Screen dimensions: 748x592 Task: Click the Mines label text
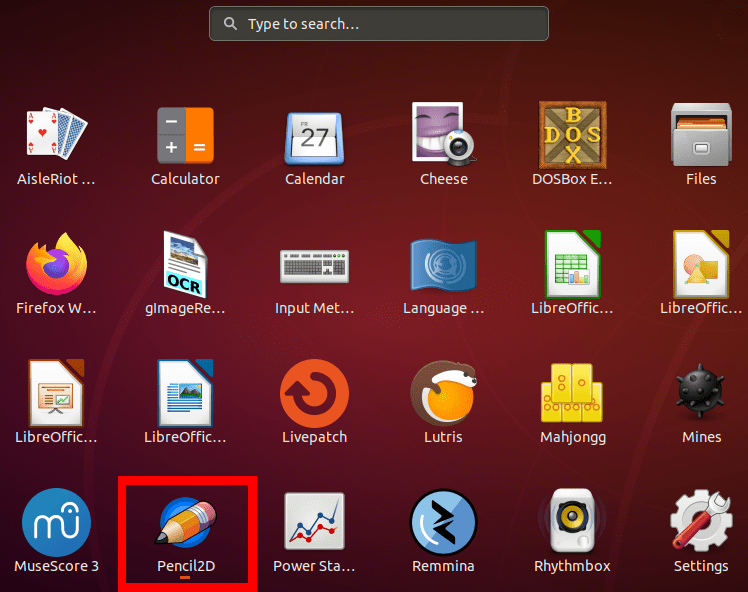pyautogui.click(x=701, y=437)
